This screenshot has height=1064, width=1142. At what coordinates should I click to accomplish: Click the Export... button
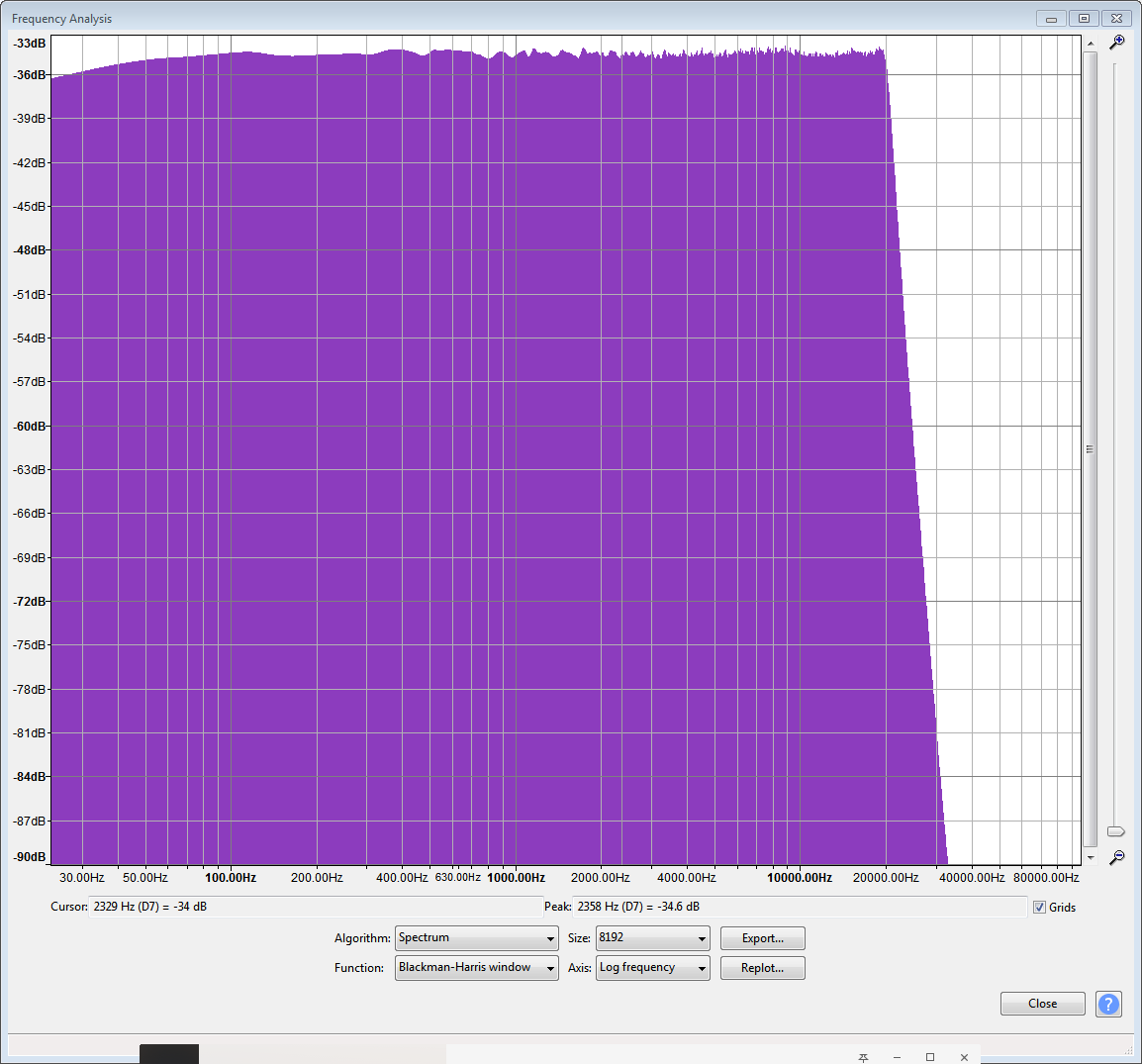[x=763, y=938]
